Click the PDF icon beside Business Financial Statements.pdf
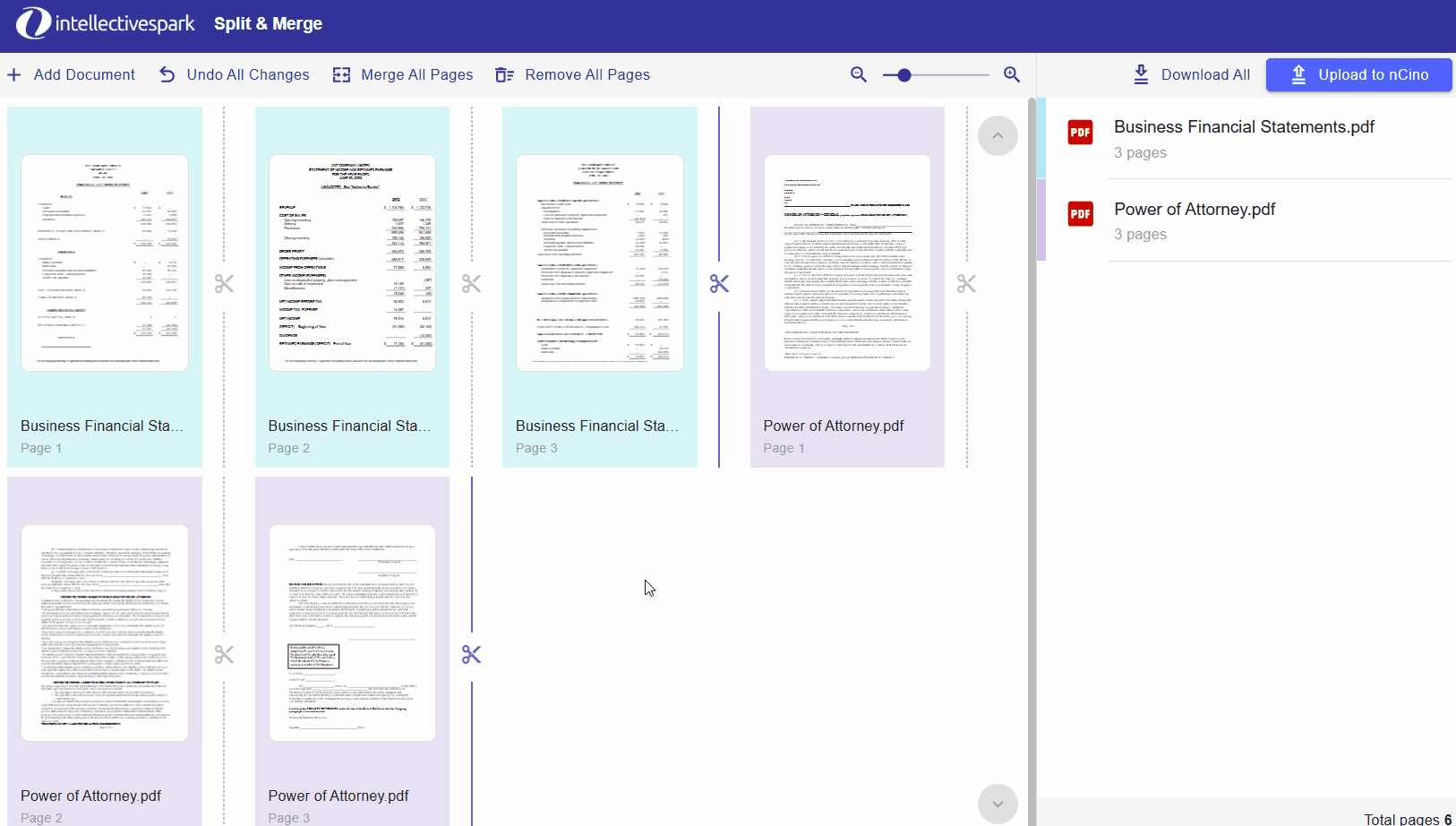Viewport: 1456px width, 826px height. click(x=1080, y=132)
